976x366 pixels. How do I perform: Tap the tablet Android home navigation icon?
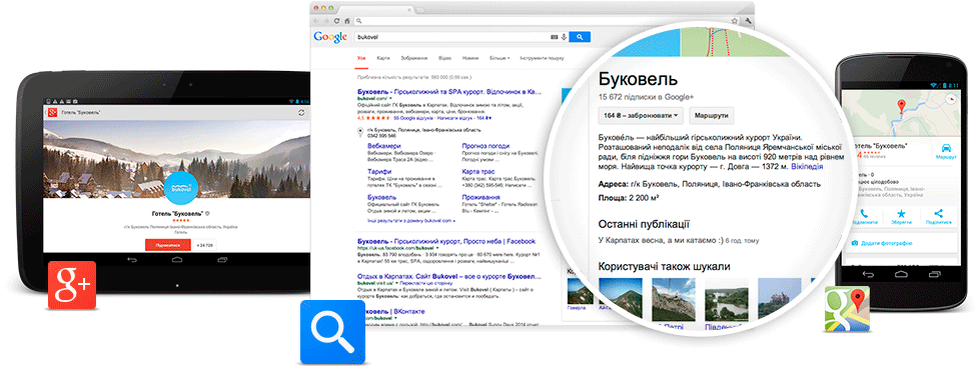(x=177, y=259)
